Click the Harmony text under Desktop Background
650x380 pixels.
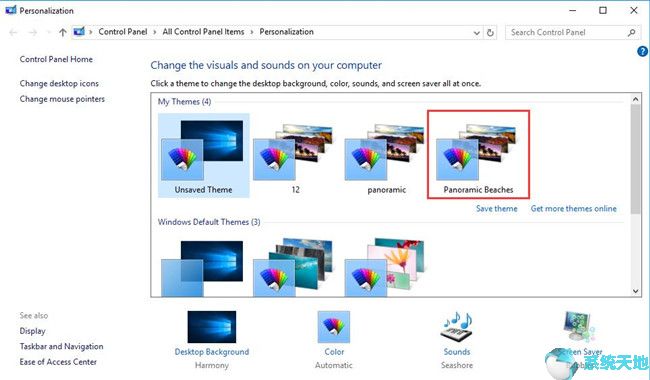[212, 365]
